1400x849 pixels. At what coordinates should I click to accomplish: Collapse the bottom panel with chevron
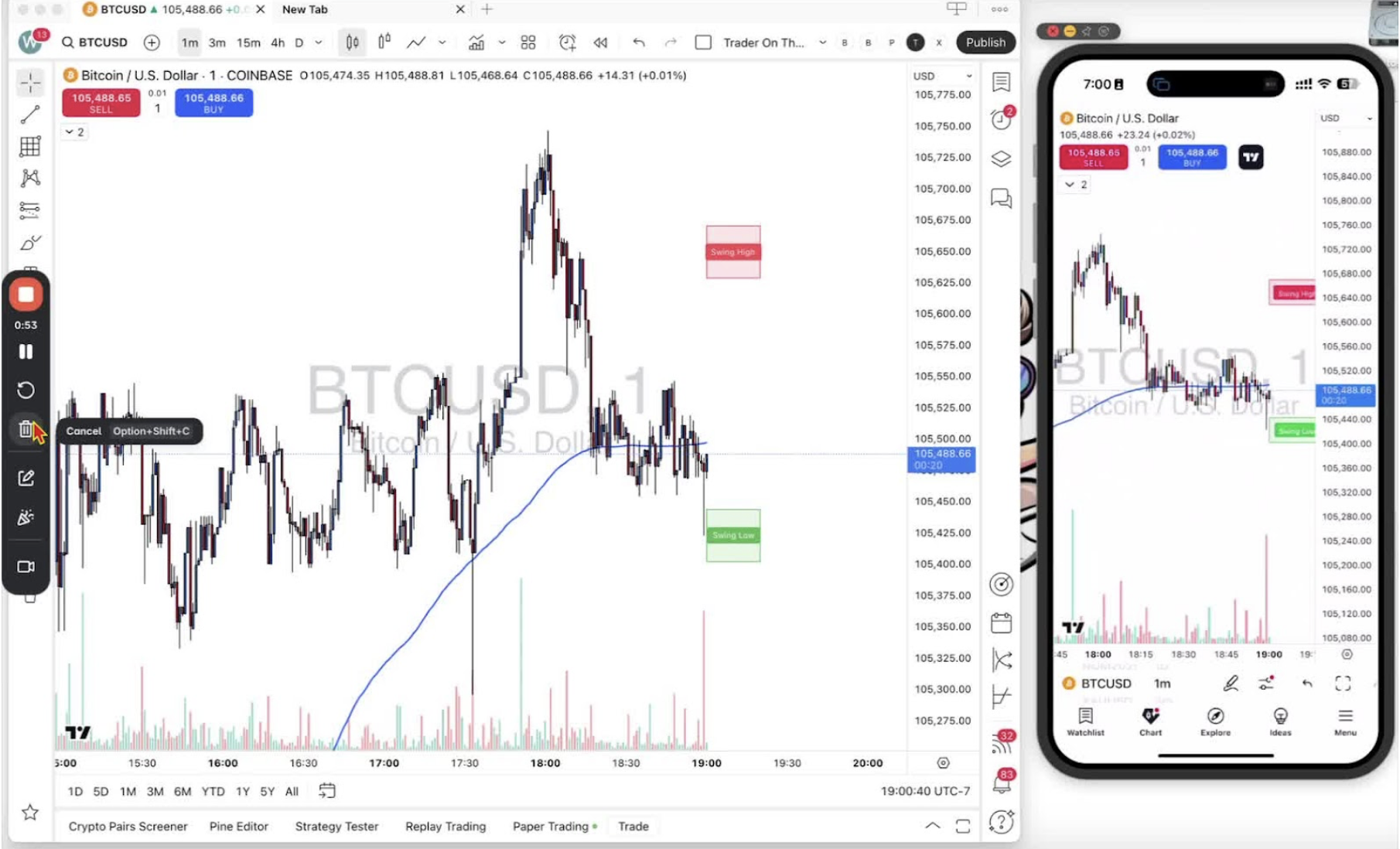933,826
